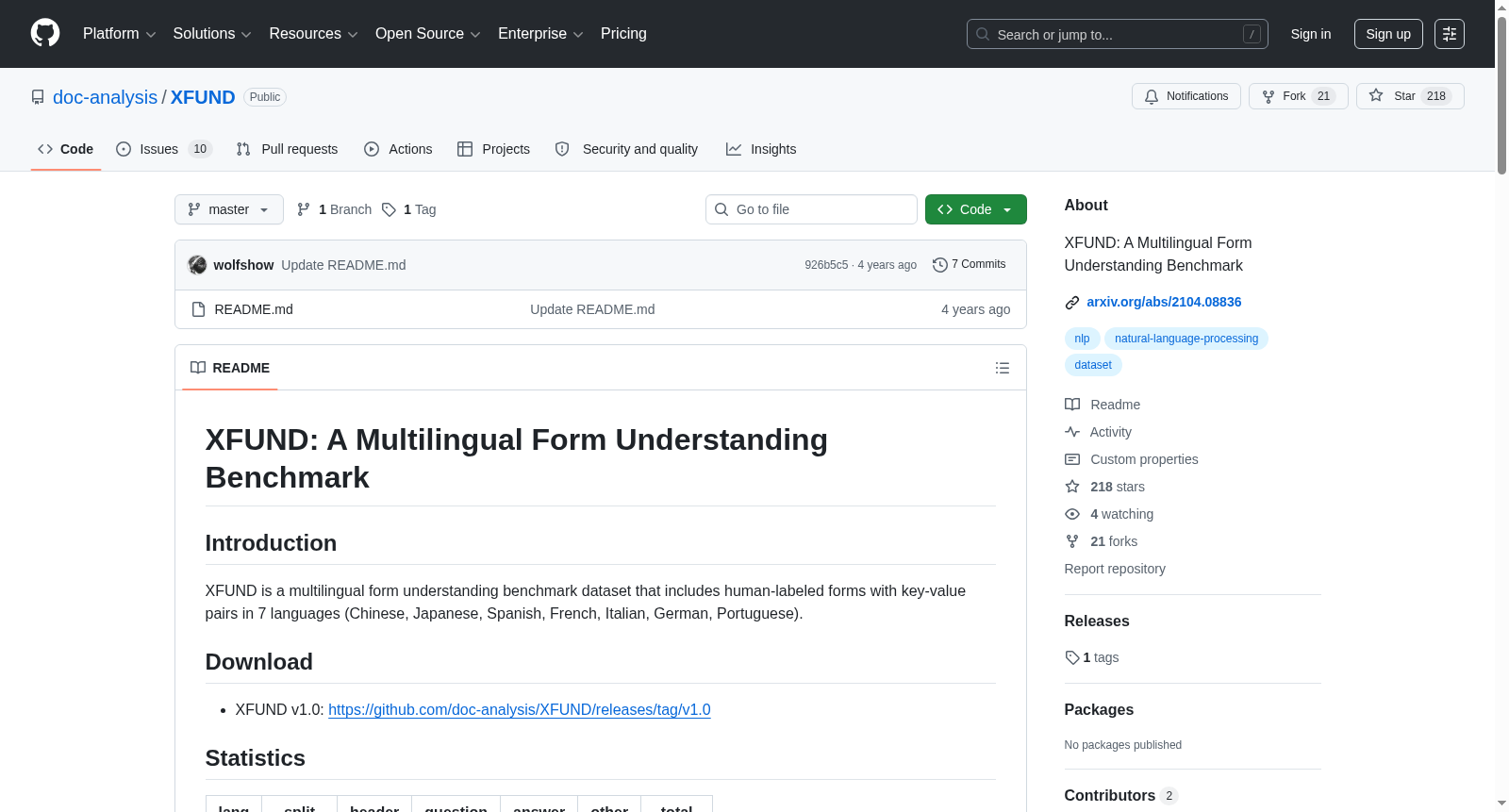Click the bell icon in Notifications
The height and width of the screenshot is (812, 1509).
coord(1152,96)
